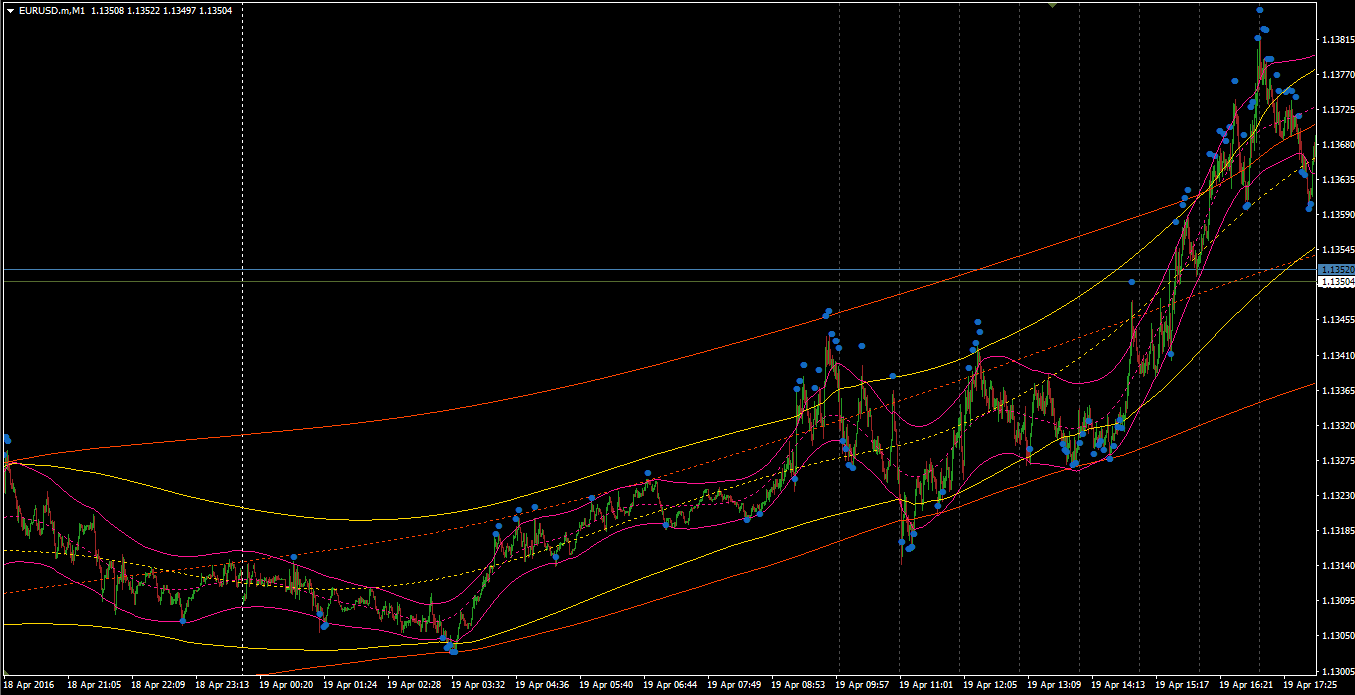Click the 19 Apr 04:36 time label

point(543,686)
